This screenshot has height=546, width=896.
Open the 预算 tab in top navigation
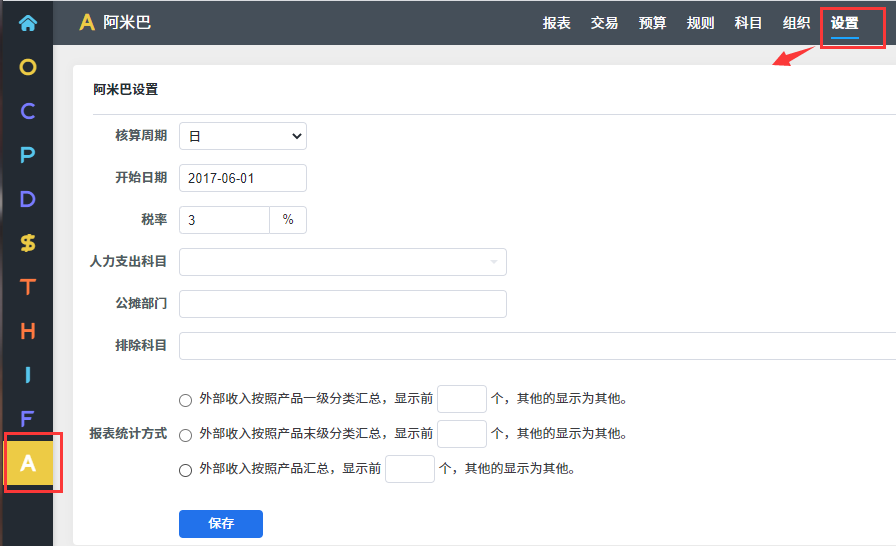pos(652,23)
